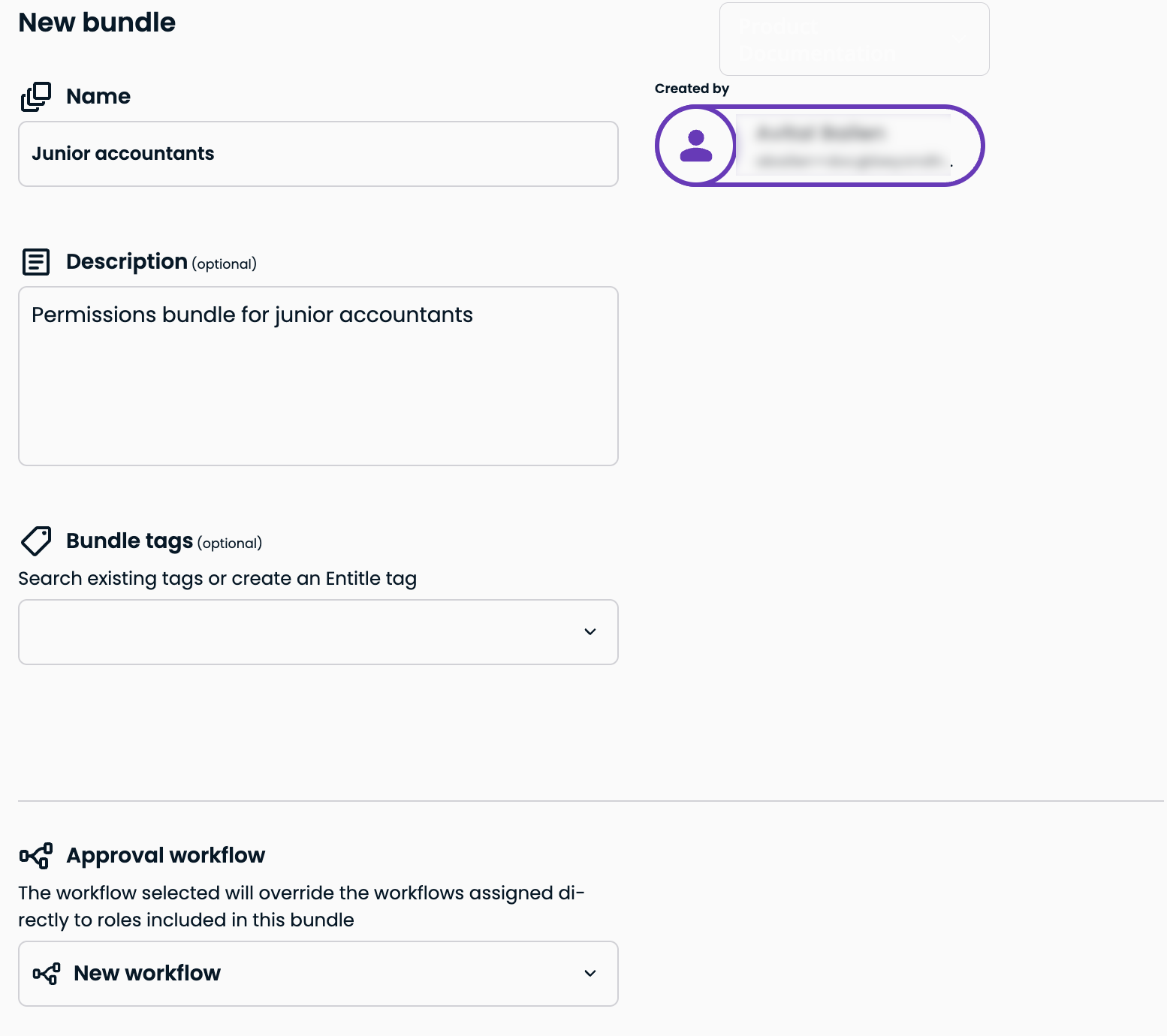Click the Approval workflow section title
Viewport: 1167px width, 1036px height.
(166, 856)
